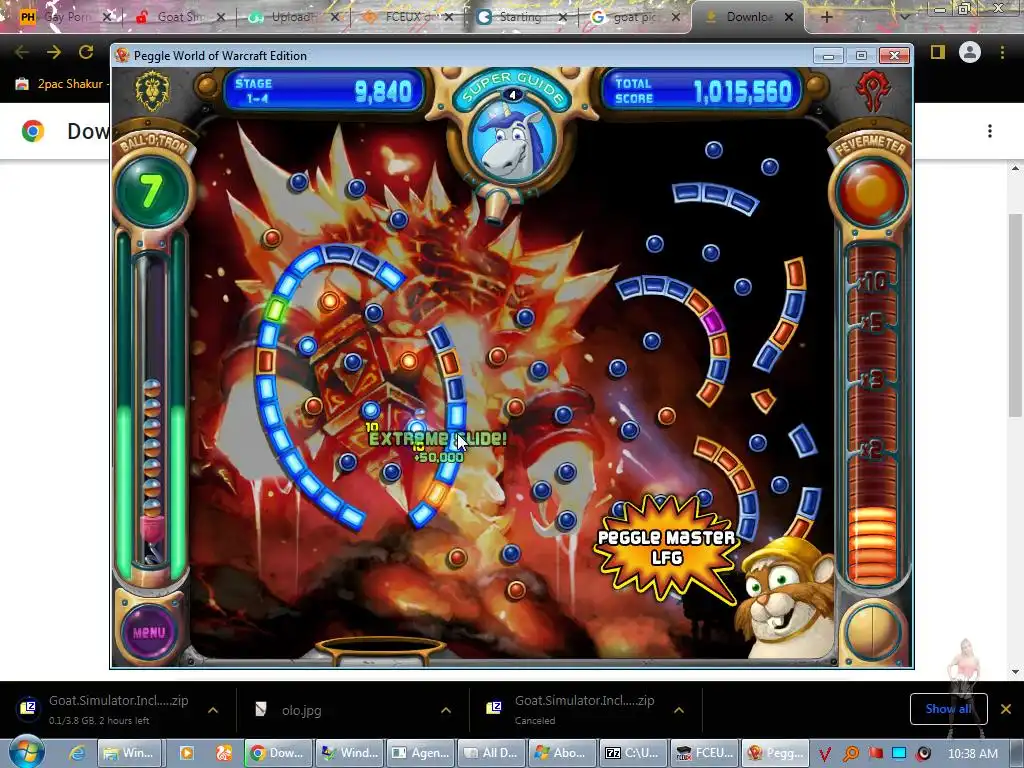The width and height of the screenshot is (1024, 768).
Task: Click the Peggle Master LFG badge
Action: [x=667, y=547]
